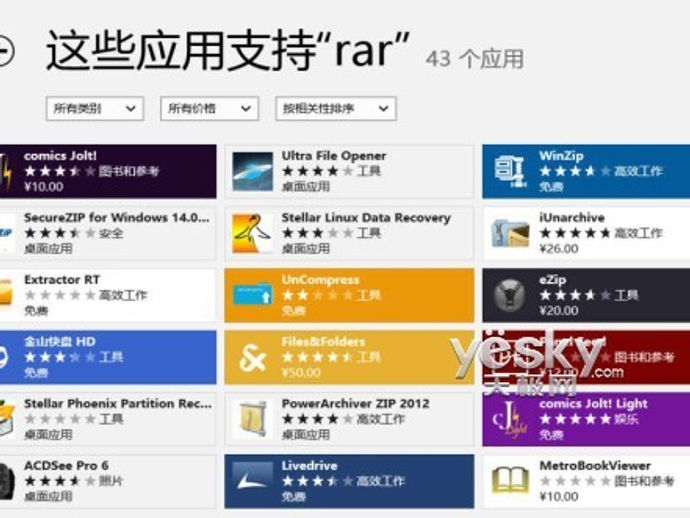Screen dimensions: 690x518
Task: Open the Ultra File Opener title
Action: click(x=334, y=156)
